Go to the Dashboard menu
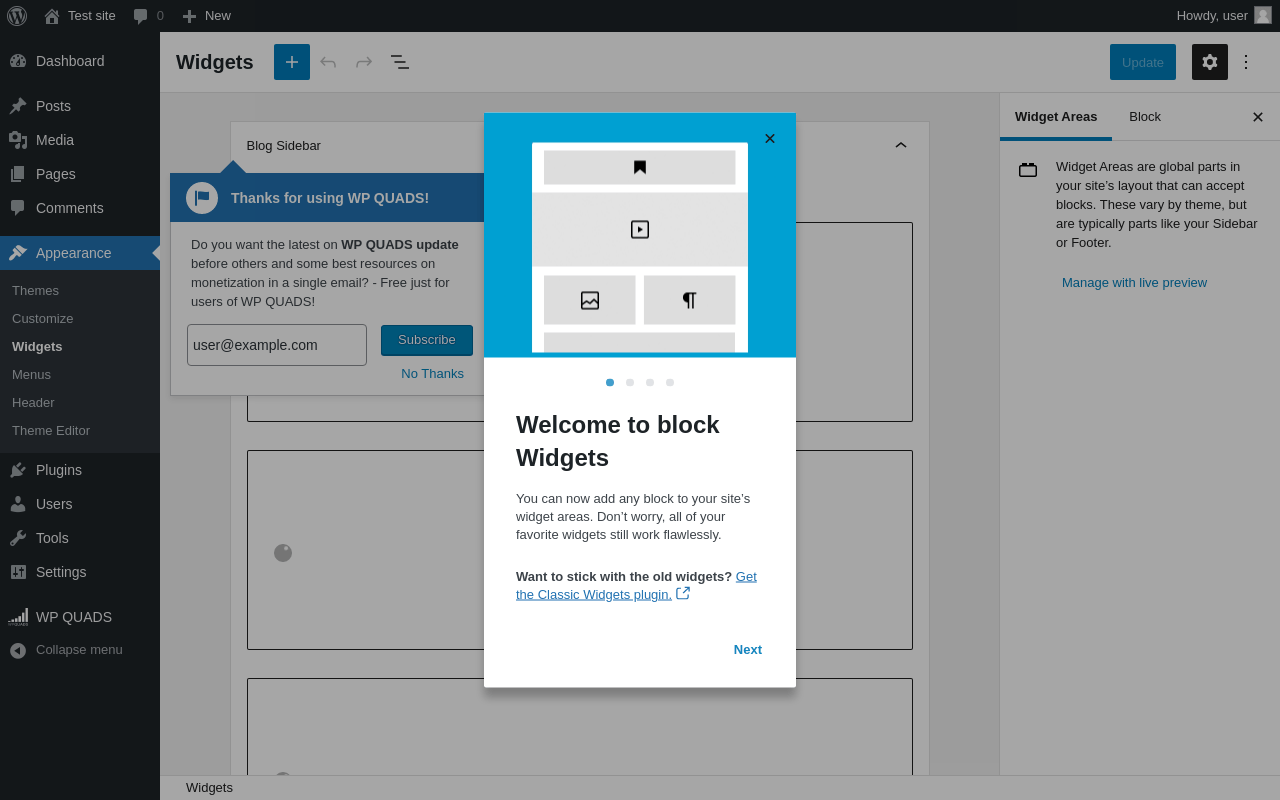The width and height of the screenshot is (1280, 800). 80,61
